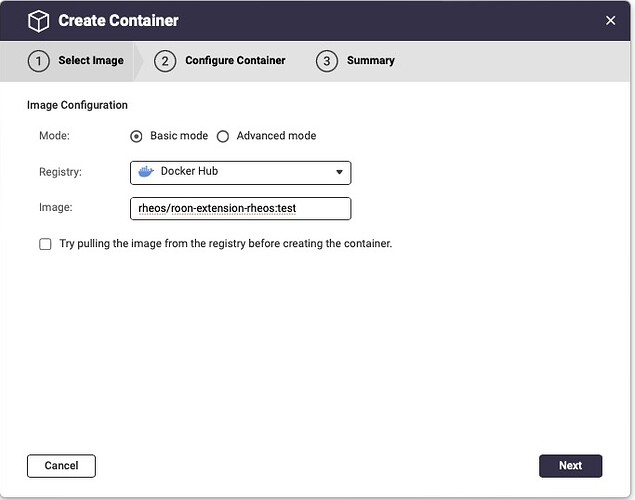
Task: Click the Mode: label
Action: coord(54,136)
